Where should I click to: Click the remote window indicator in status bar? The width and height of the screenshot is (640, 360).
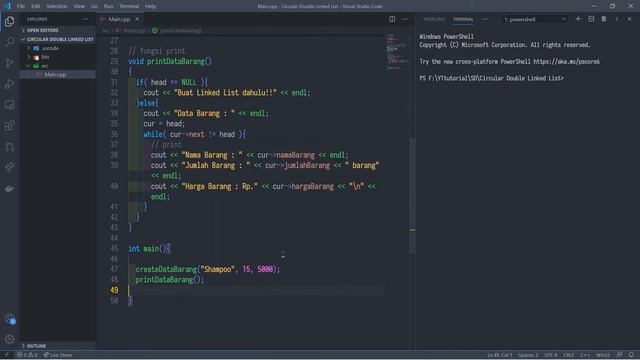pyautogui.click(x=6, y=355)
